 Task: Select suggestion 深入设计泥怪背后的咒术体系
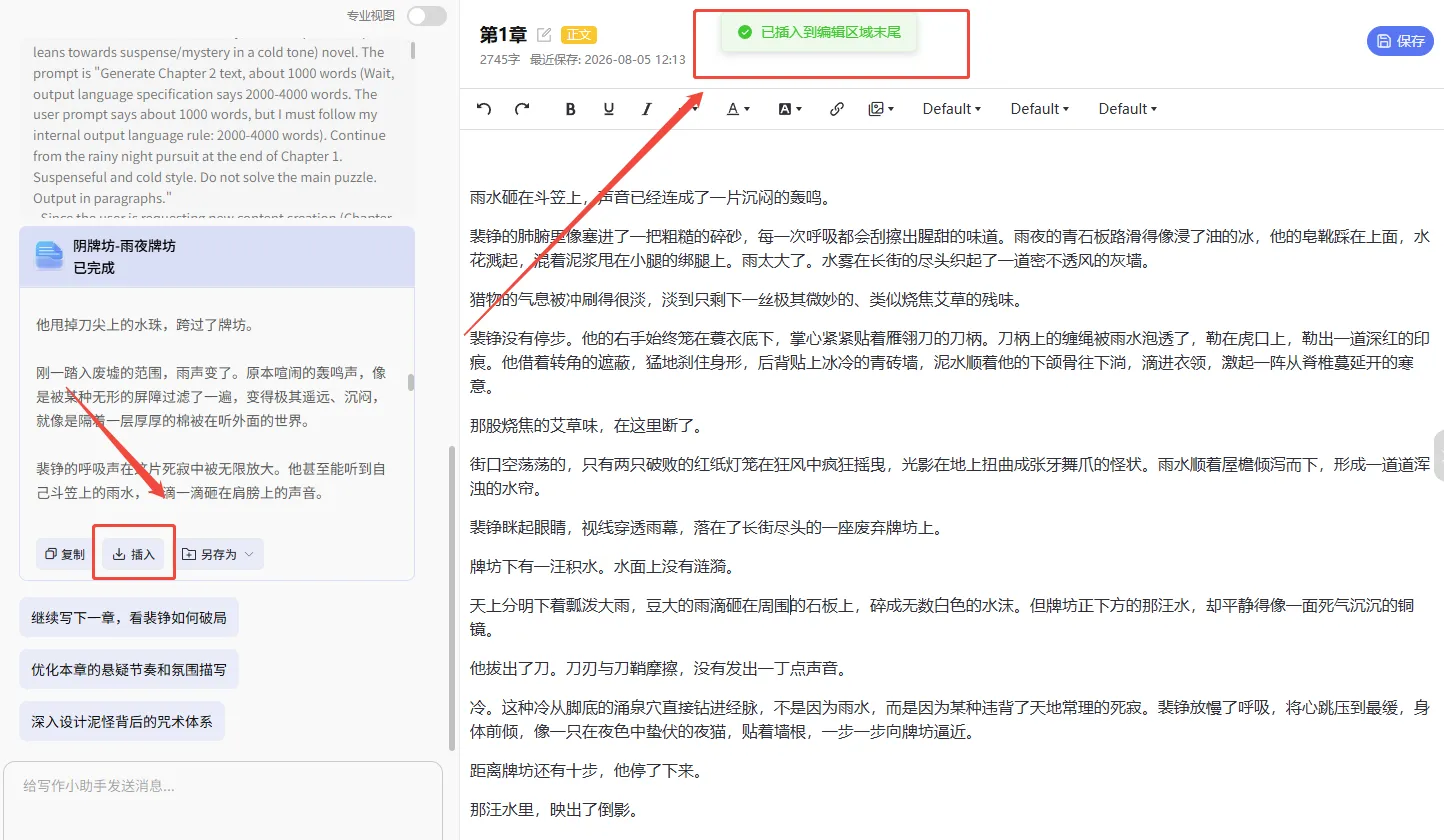coord(122,721)
